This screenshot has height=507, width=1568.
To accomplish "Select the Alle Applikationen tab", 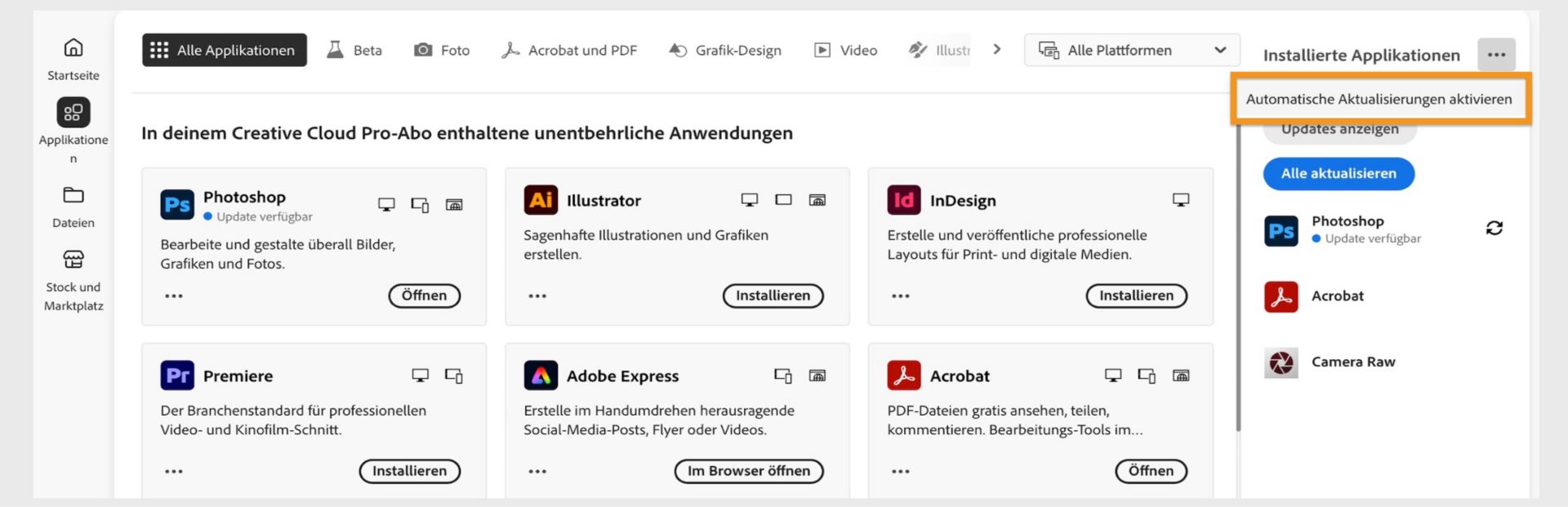I will coord(225,50).
